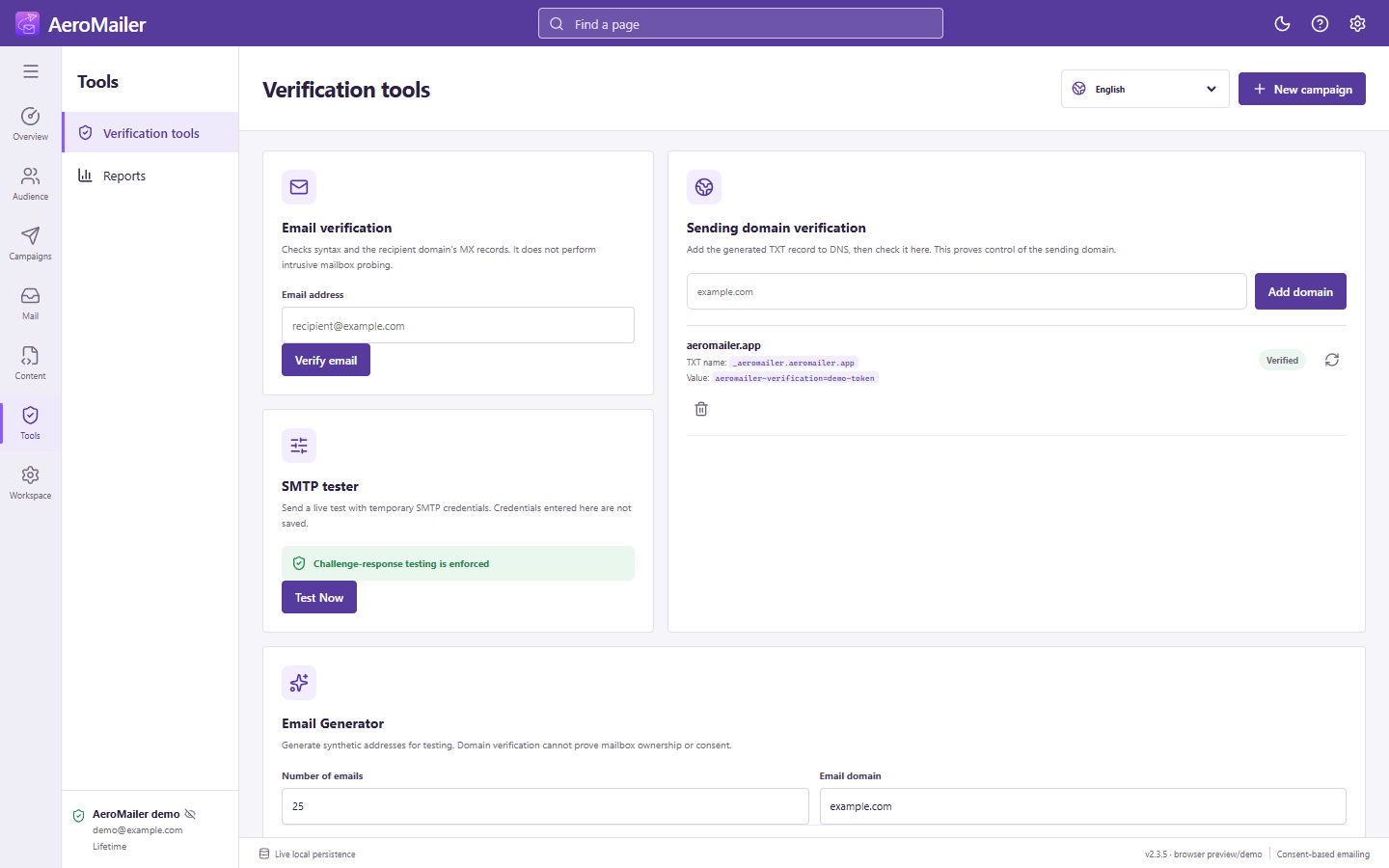Focus the Email domain input field

(1082, 806)
